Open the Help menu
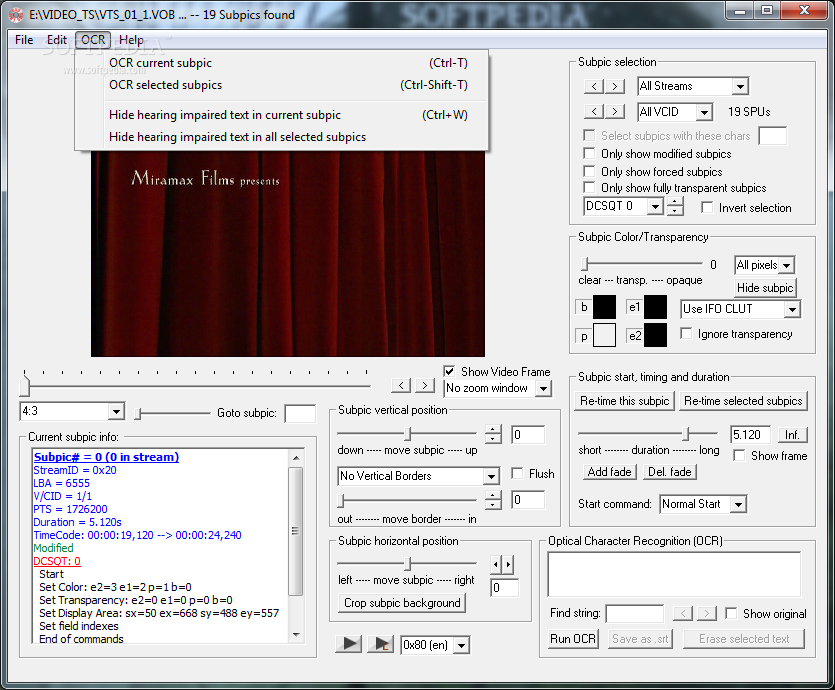 click(x=131, y=40)
